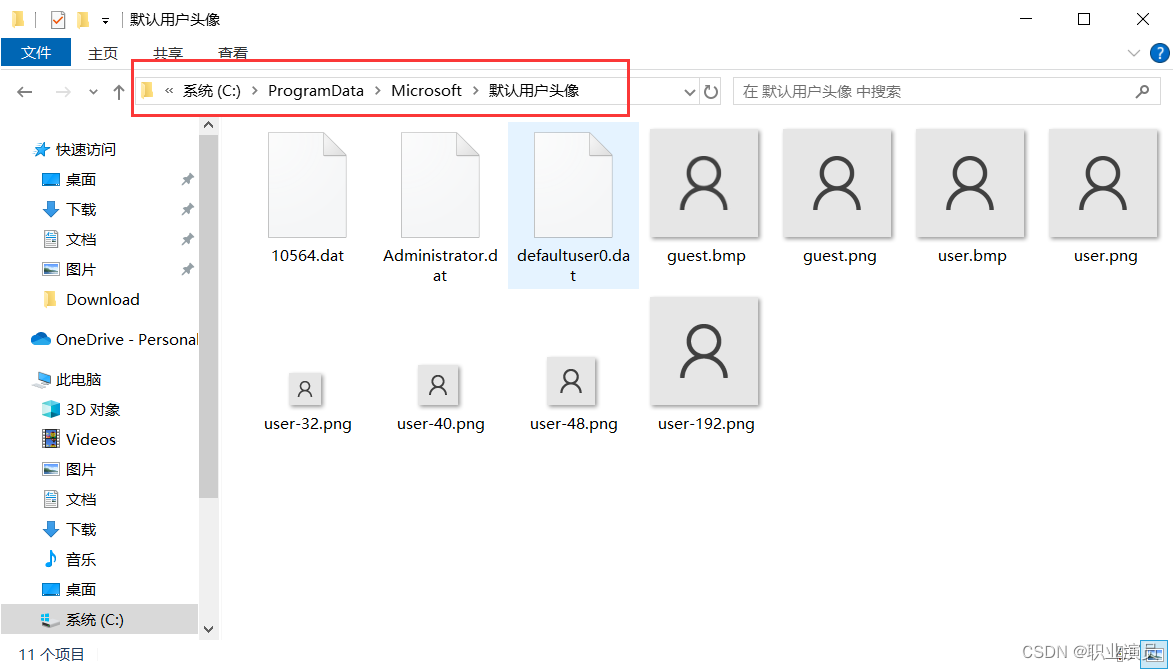Switch to the 主页 ribbon tab

103,53
